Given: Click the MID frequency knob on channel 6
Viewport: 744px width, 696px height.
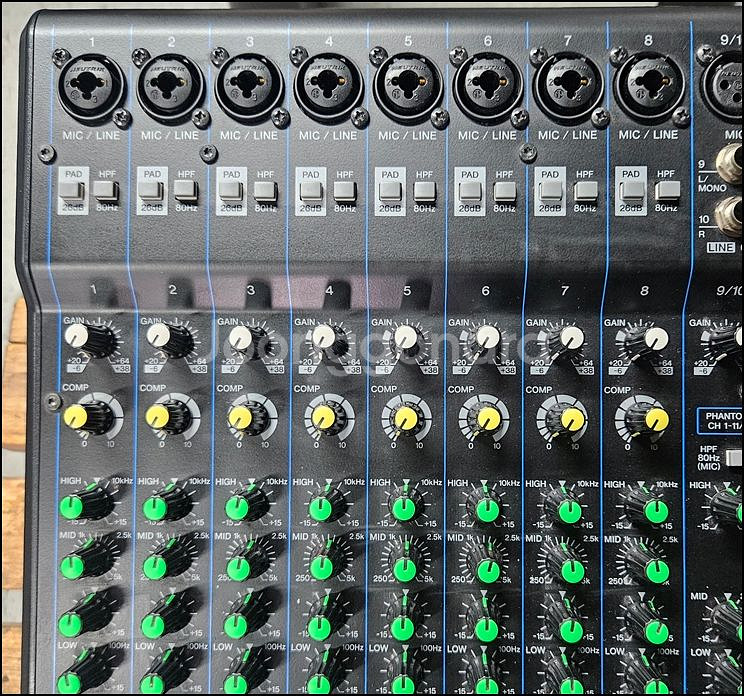Looking at the screenshot, I should 488,571.
